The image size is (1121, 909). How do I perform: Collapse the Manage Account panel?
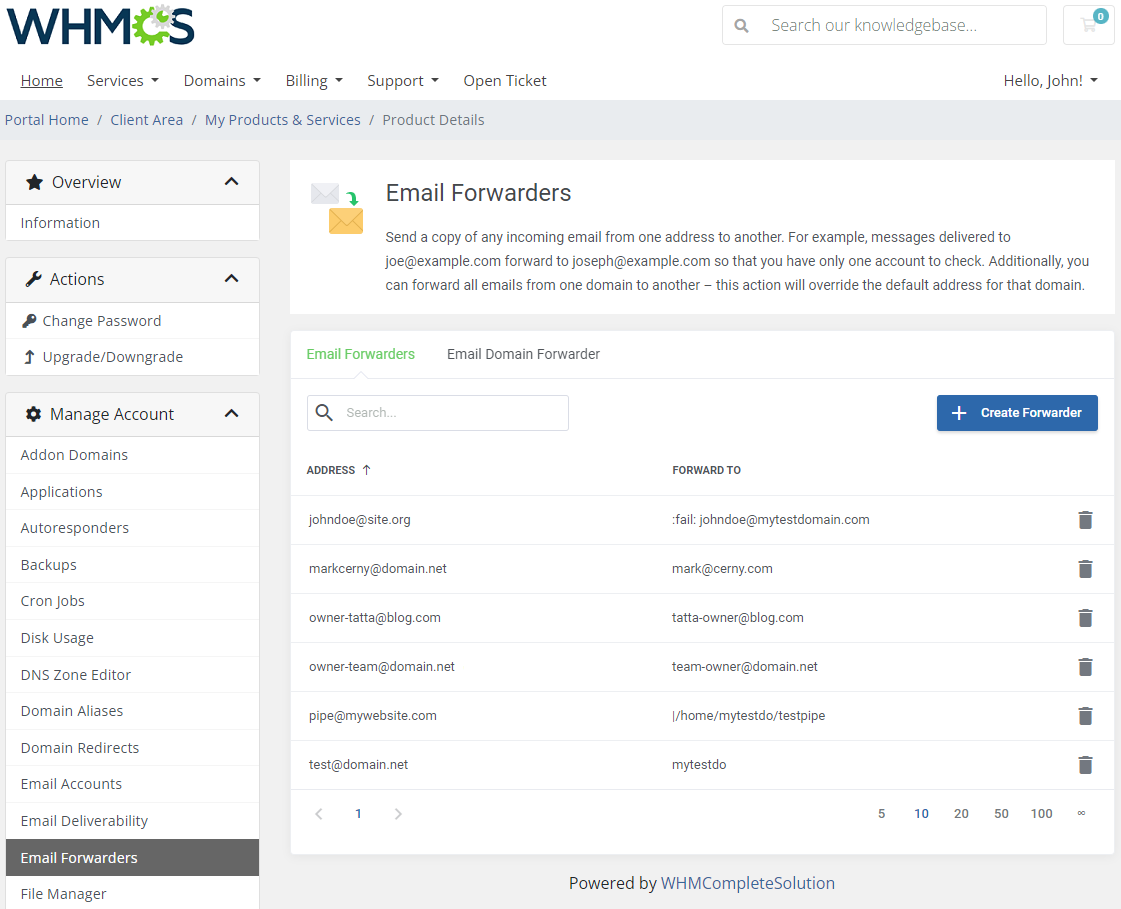(x=231, y=414)
